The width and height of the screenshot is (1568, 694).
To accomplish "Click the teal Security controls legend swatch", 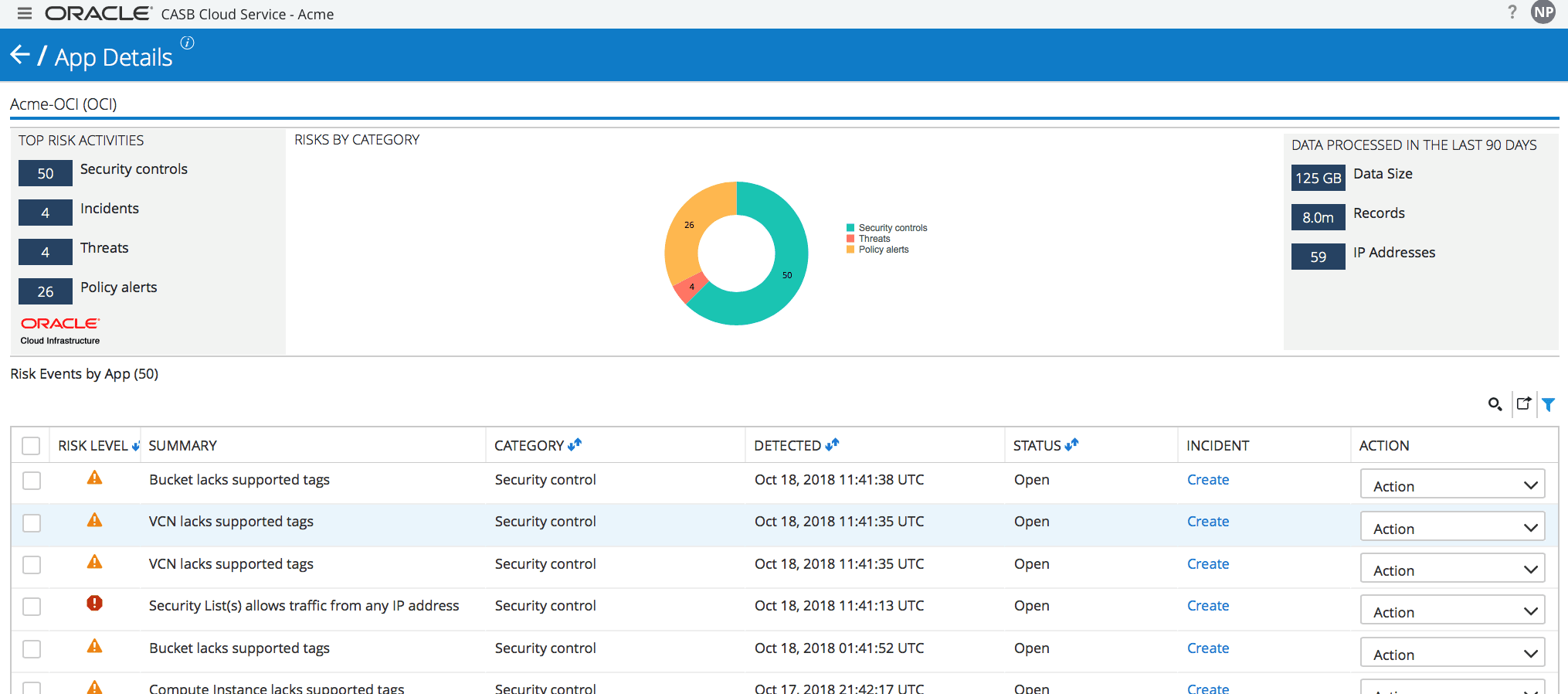I will 850,228.
